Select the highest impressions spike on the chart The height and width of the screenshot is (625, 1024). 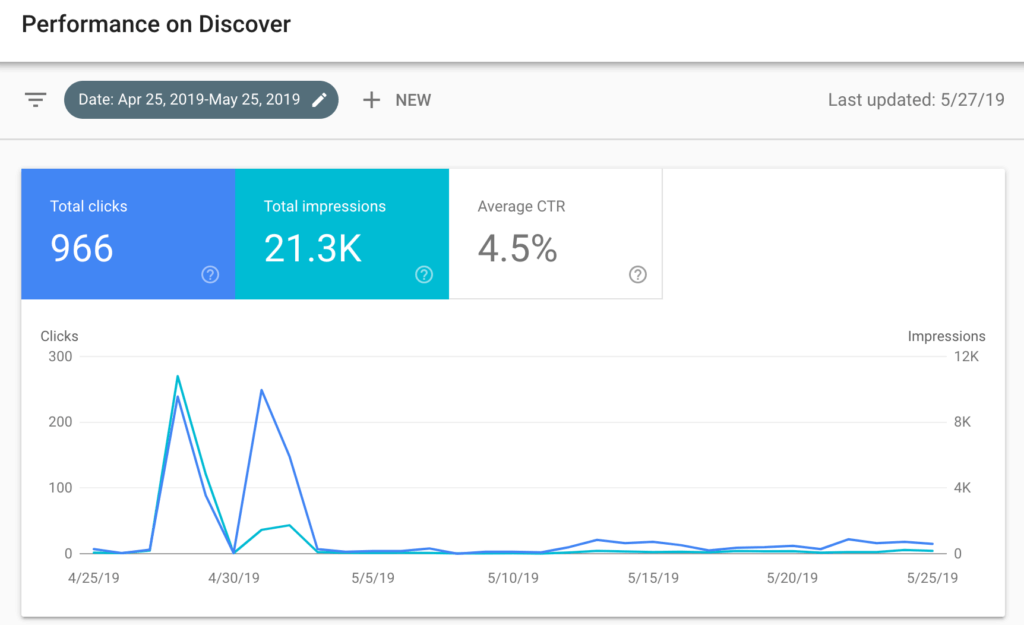[177, 377]
